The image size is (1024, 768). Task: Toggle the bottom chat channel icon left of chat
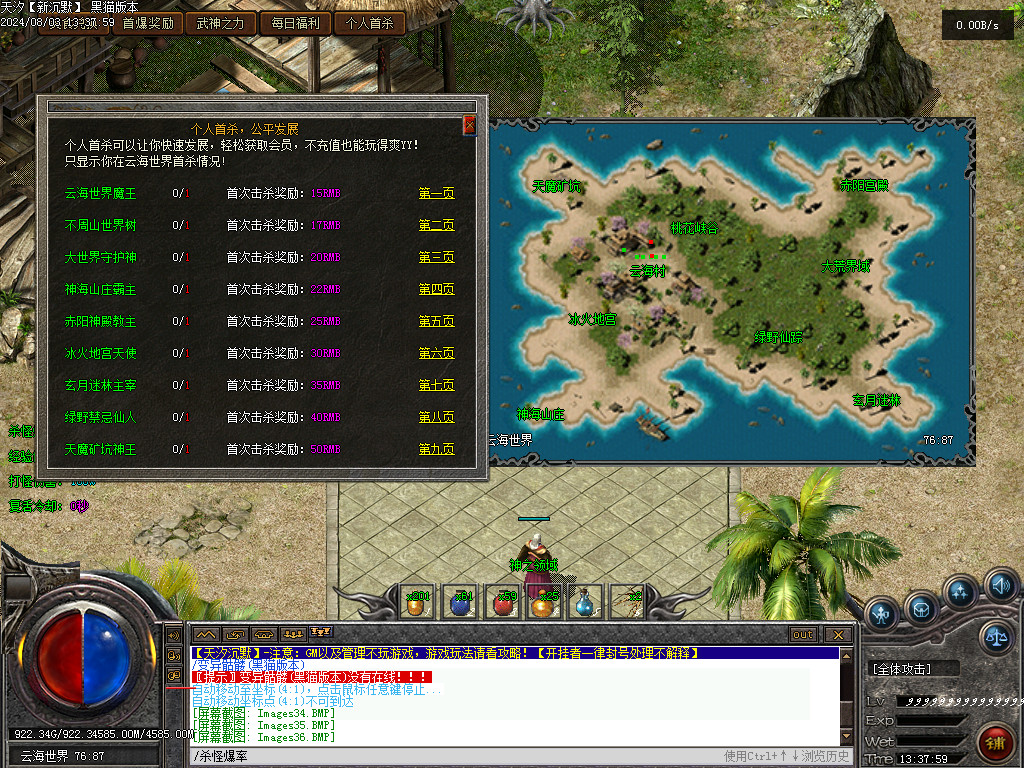174,675
